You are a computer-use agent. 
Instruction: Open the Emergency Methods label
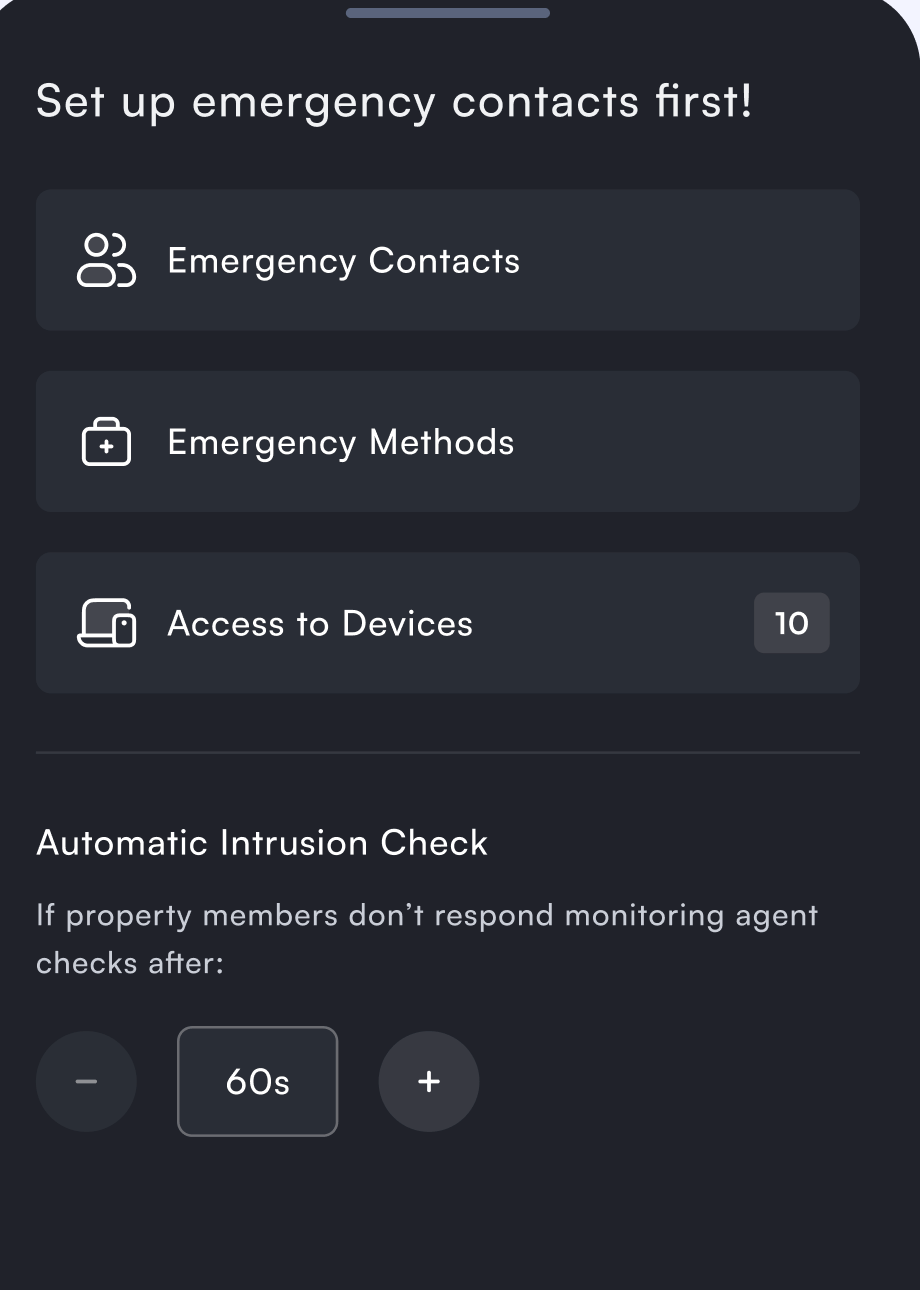coord(341,442)
